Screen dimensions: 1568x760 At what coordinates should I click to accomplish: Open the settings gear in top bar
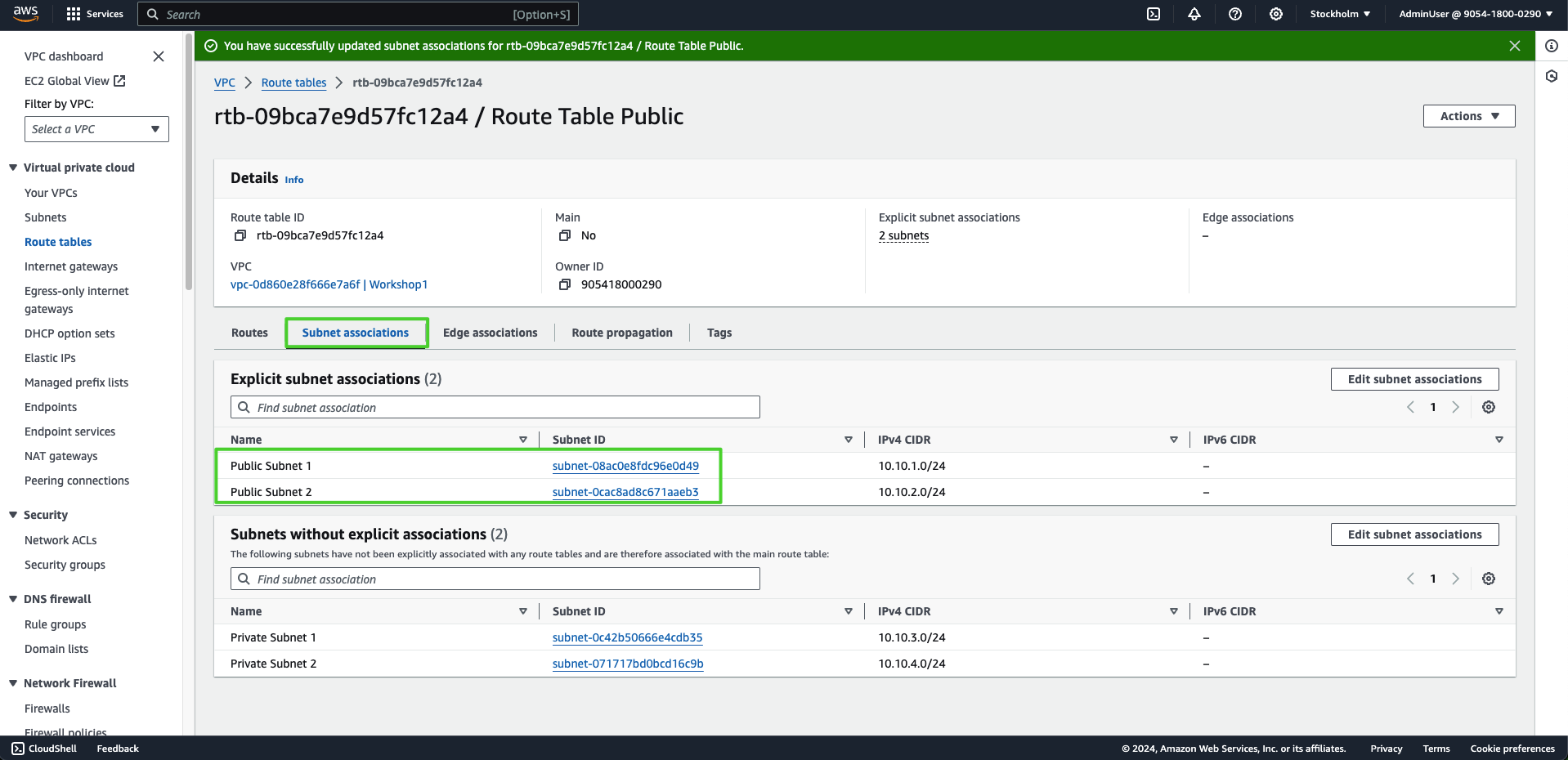pyautogui.click(x=1275, y=14)
